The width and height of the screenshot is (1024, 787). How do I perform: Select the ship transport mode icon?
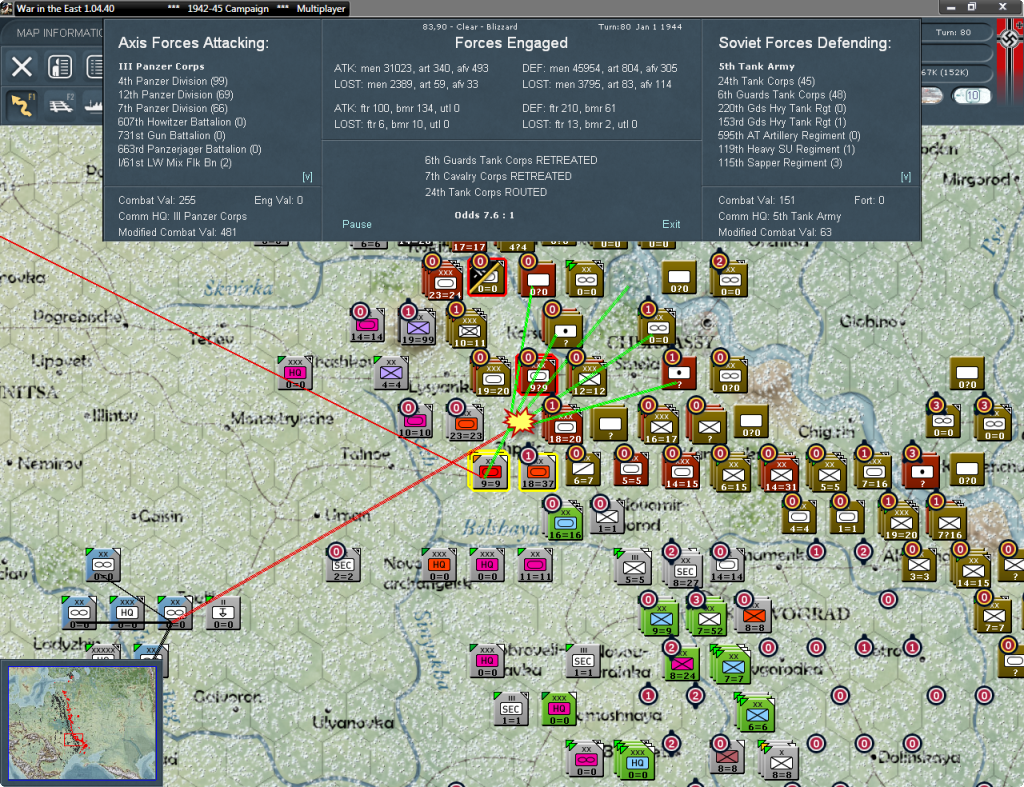tap(93, 104)
